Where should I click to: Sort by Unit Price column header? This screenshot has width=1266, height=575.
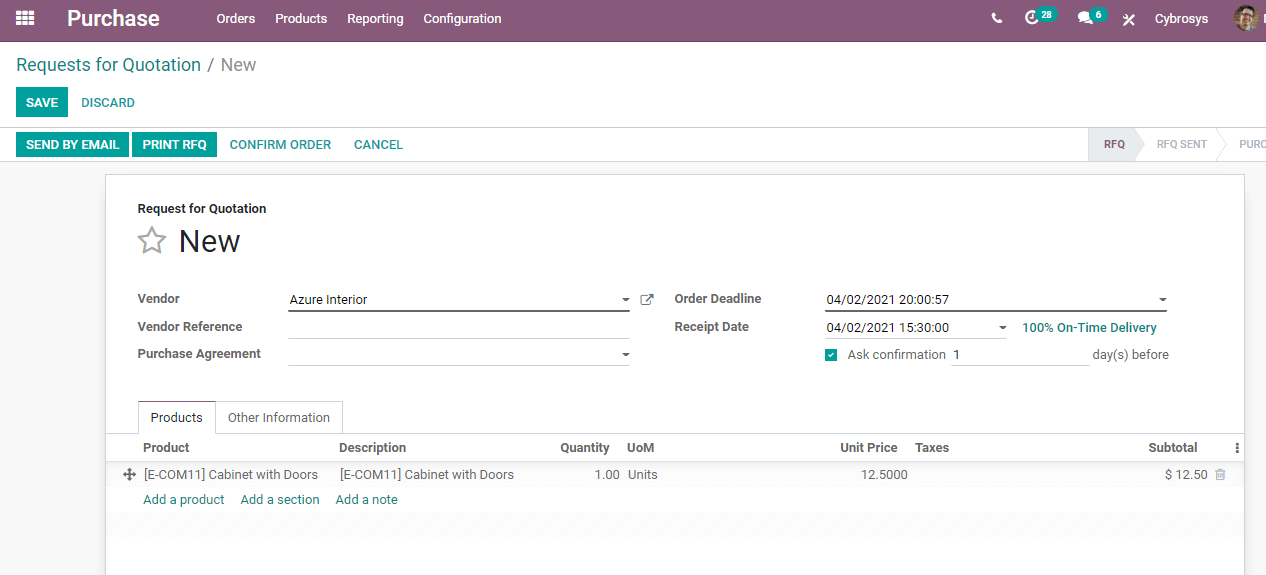click(869, 448)
